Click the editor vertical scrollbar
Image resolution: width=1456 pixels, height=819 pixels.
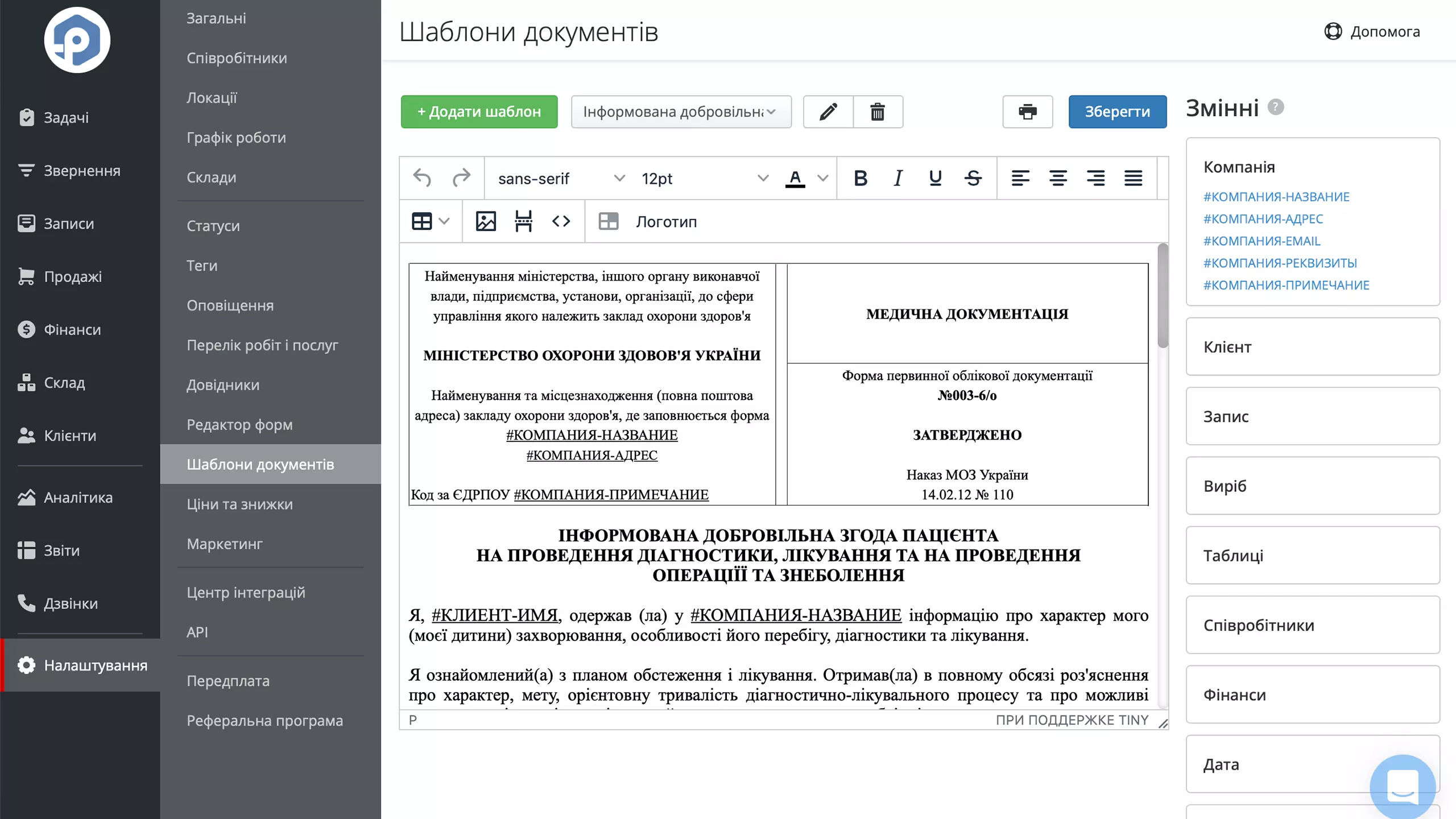[x=1163, y=296]
